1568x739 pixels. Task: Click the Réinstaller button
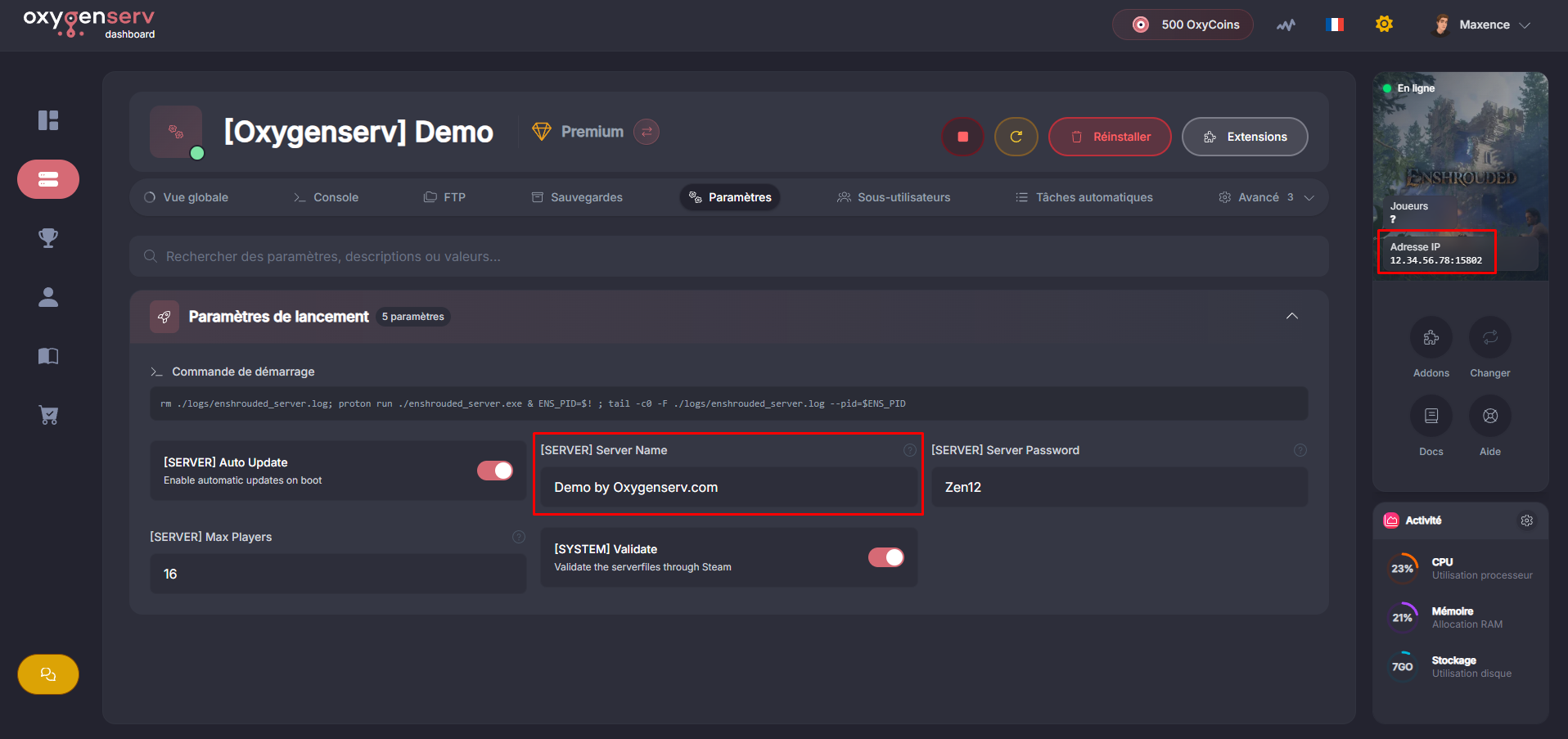click(x=1110, y=137)
